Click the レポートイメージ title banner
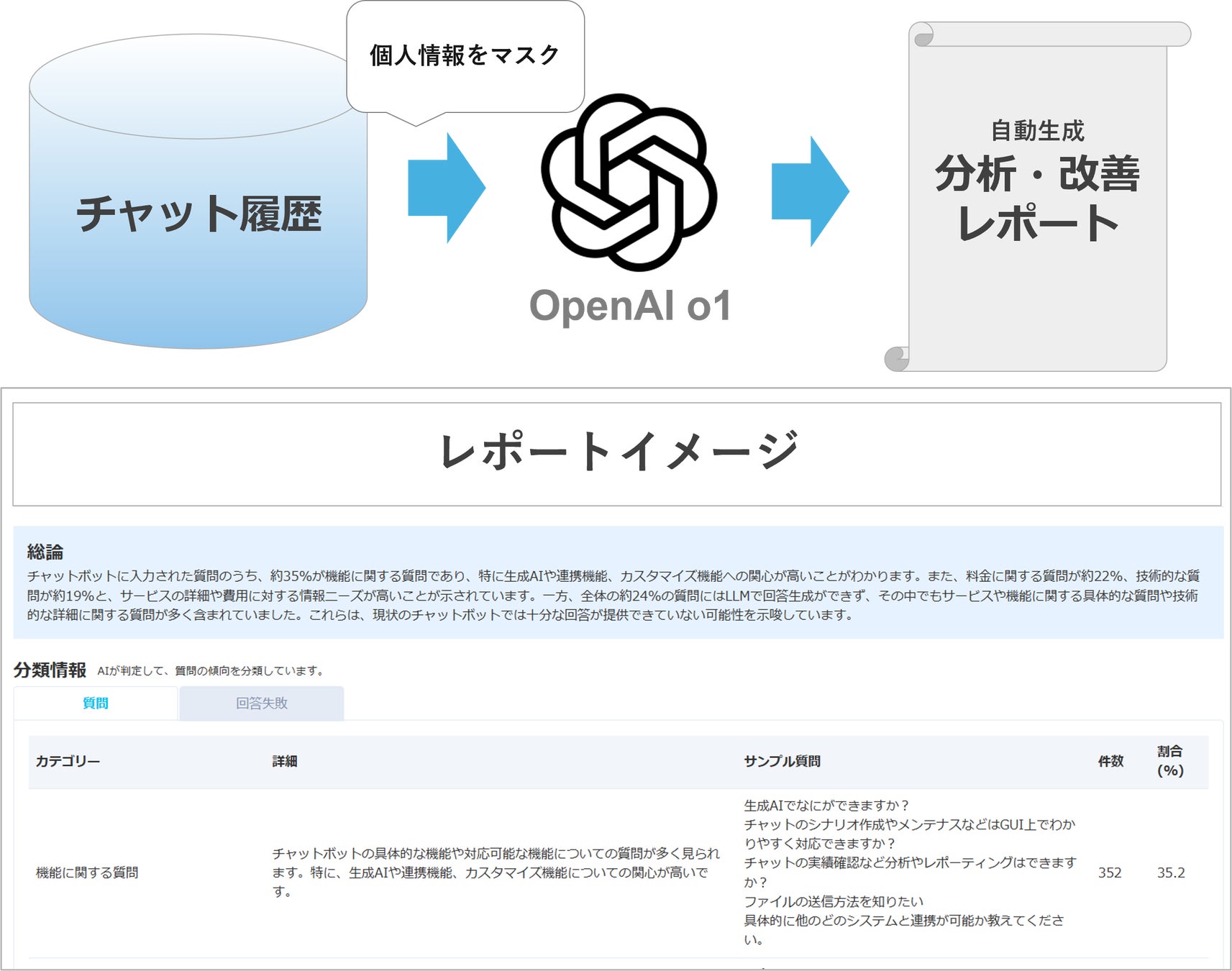 [617, 454]
